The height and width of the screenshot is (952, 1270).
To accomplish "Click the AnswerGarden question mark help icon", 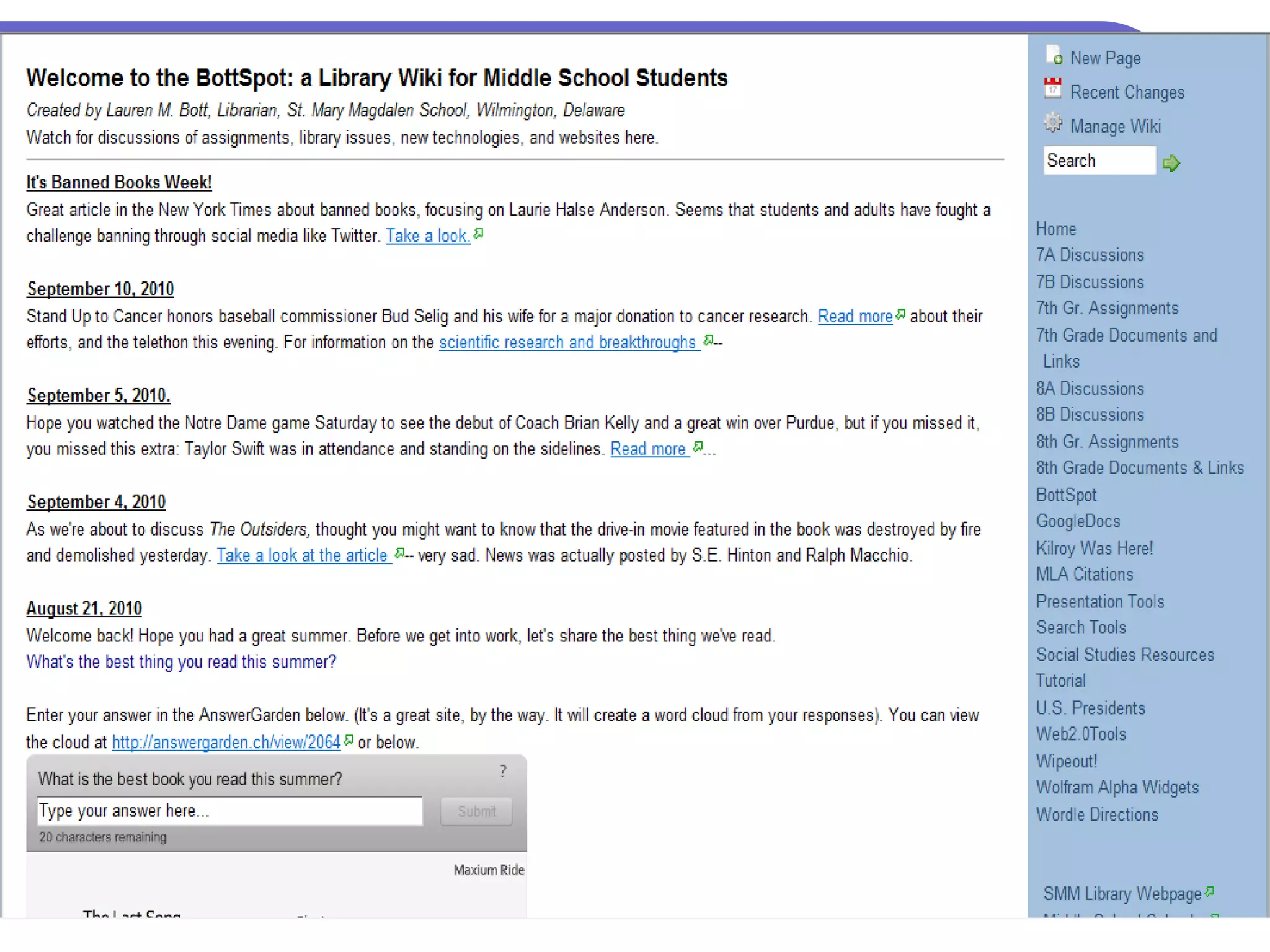I will [503, 770].
